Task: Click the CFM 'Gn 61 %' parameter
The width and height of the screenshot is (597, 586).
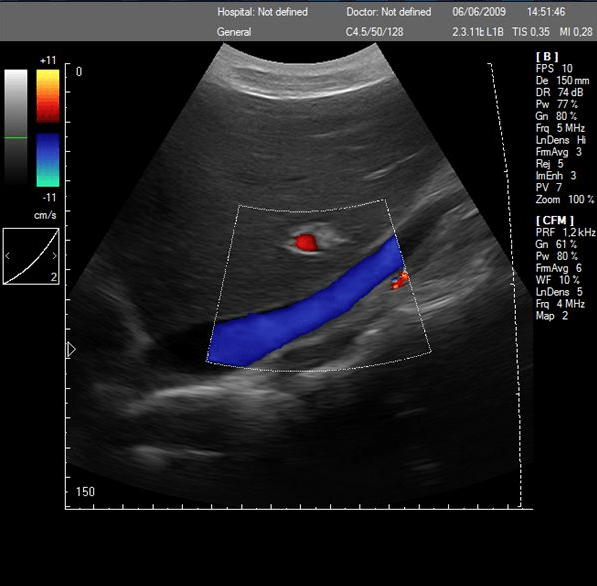Action: pyautogui.click(x=556, y=244)
